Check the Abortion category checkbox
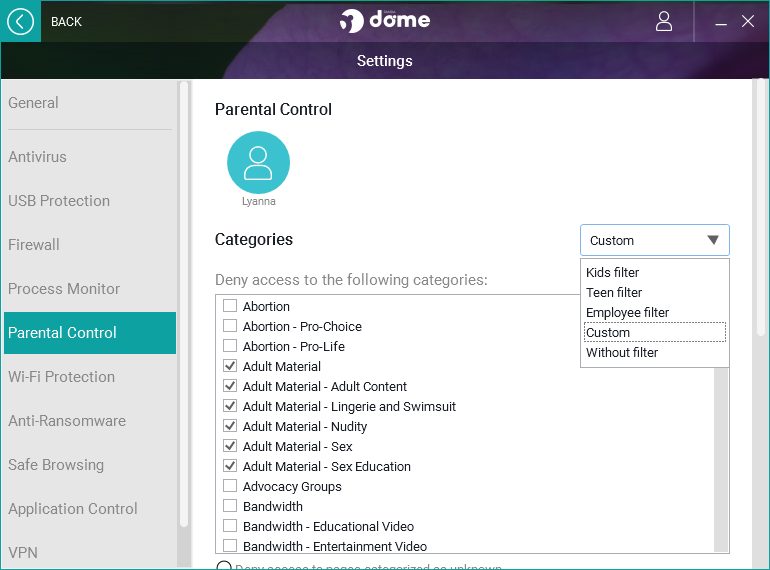The height and width of the screenshot is (570, 770). [230, 307]
